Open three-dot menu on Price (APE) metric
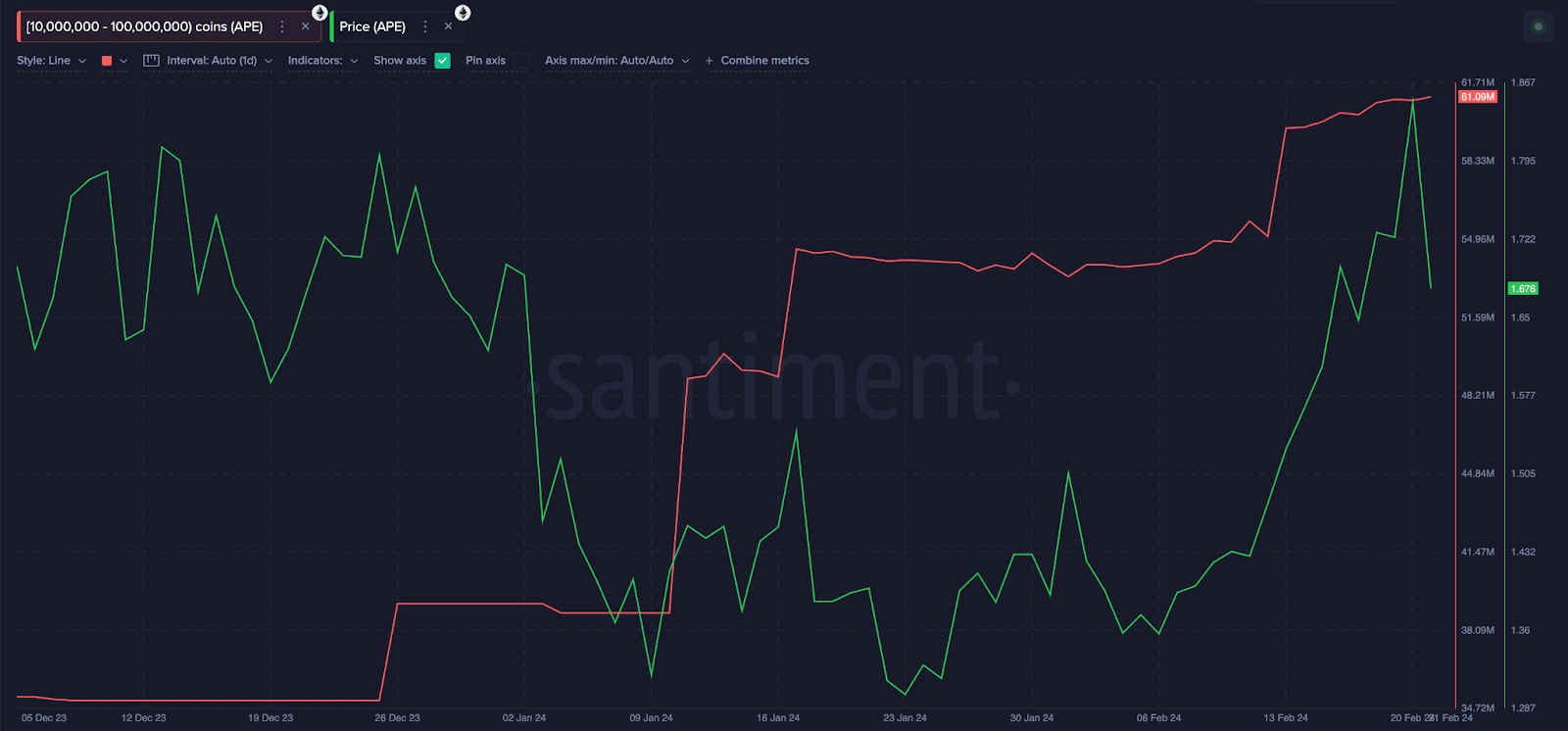Viewport: 1568px width, 731px height. [x=425, y=26]
